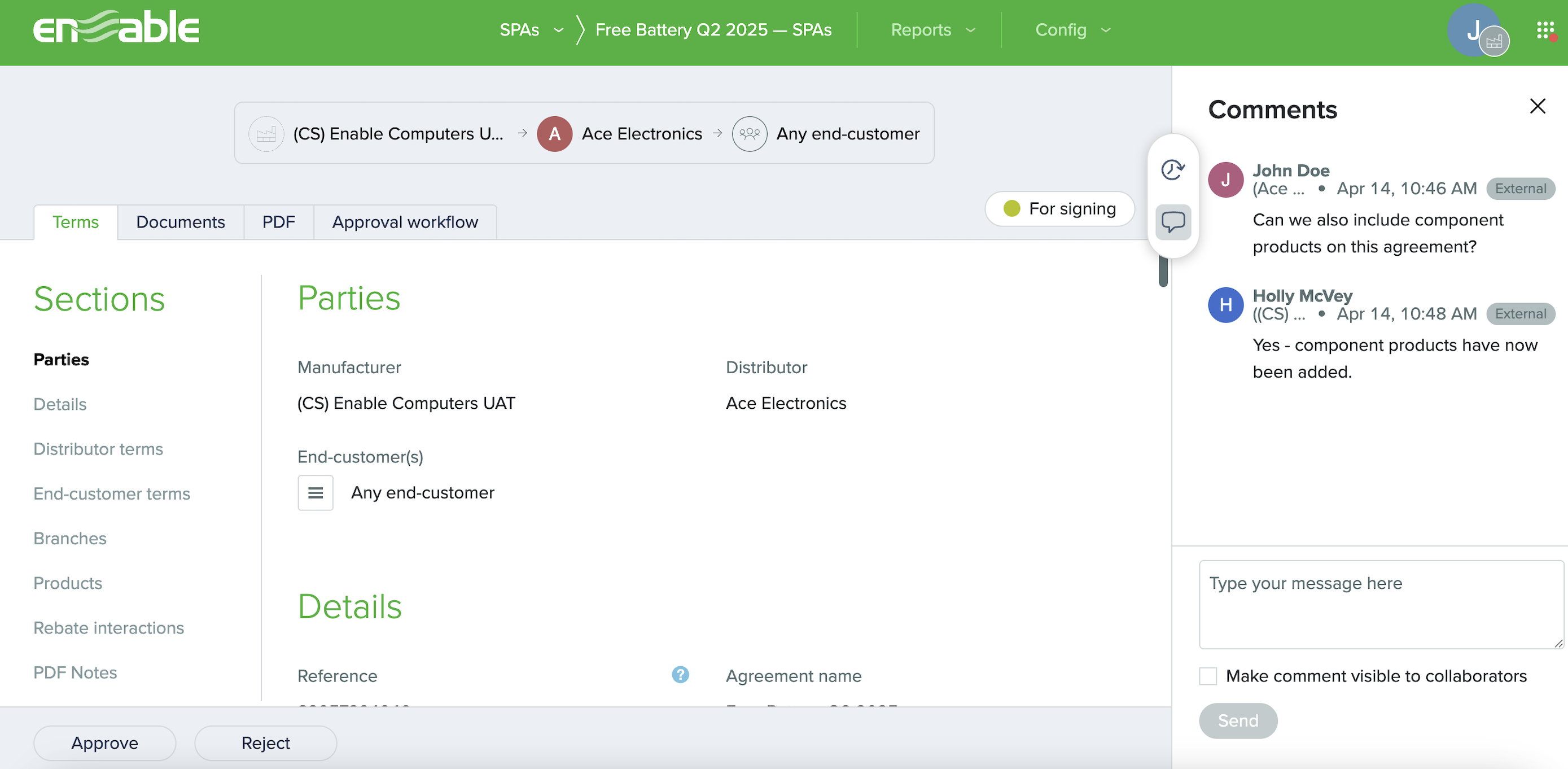Send the comment
The image size is (1568, 769).
click(x=1237, y=720)
